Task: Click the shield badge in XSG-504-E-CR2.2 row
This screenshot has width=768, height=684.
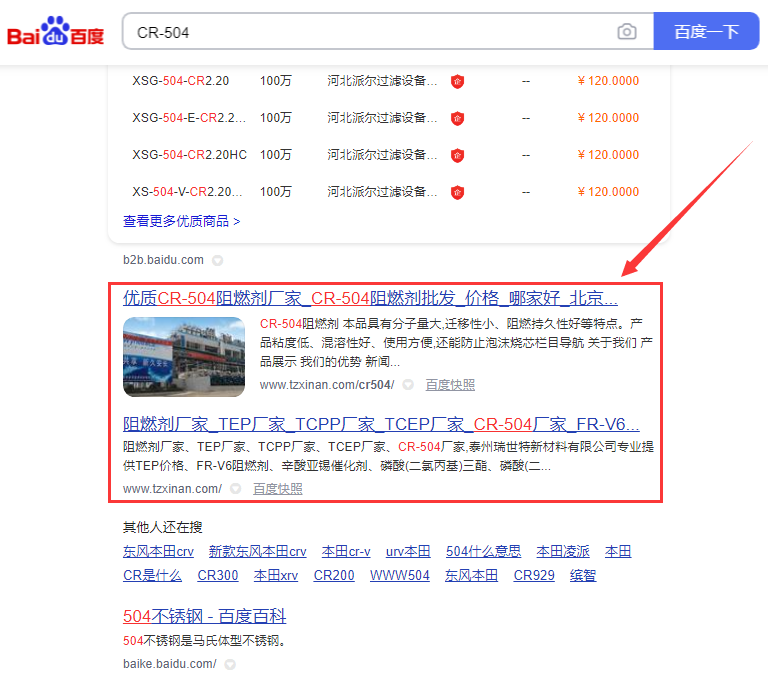Action: [457, 118]
